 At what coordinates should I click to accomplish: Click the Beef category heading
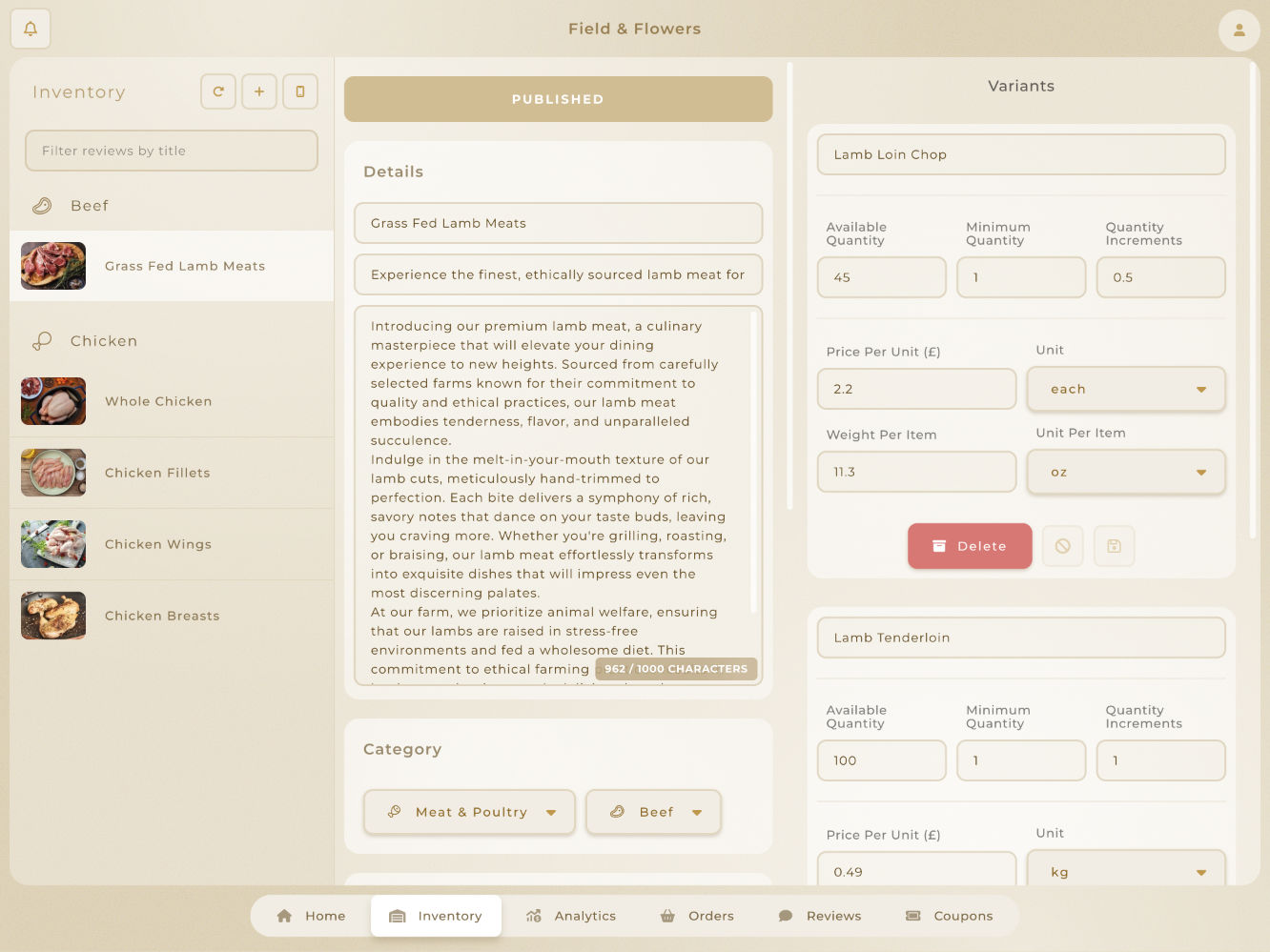90,206
